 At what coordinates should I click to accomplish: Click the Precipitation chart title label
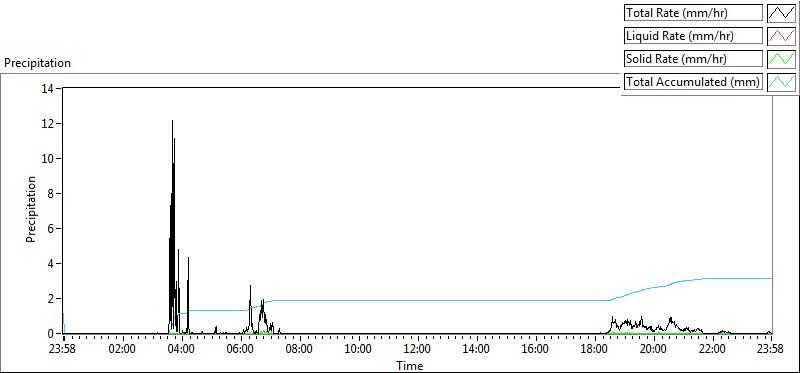(37, 63)
